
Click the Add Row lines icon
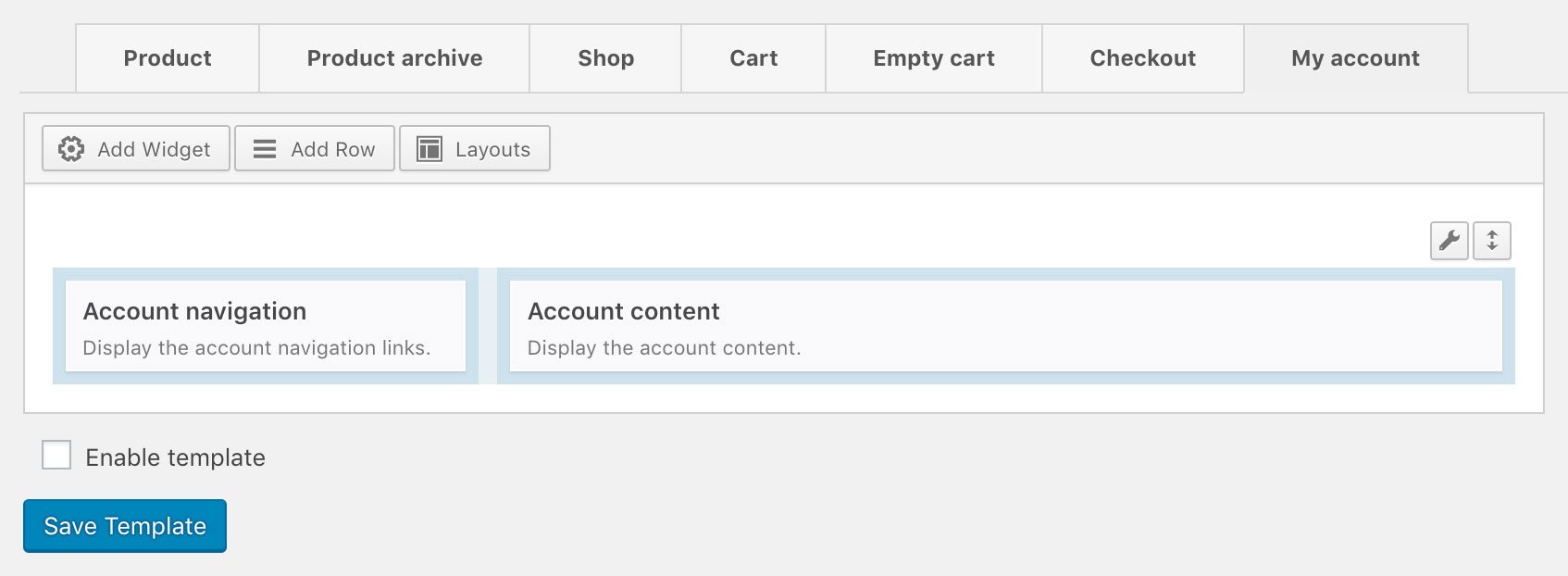265,149
